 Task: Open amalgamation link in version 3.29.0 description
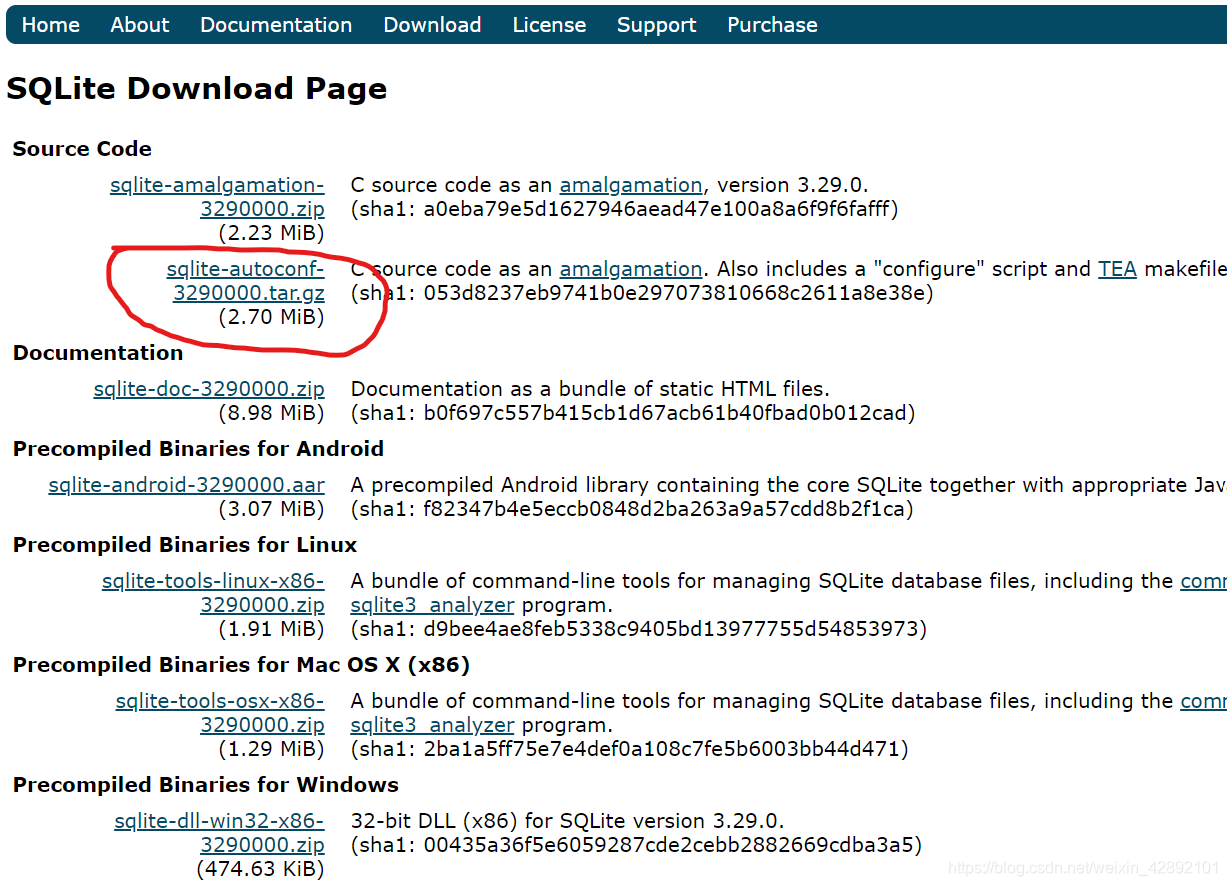pos(631,185)
